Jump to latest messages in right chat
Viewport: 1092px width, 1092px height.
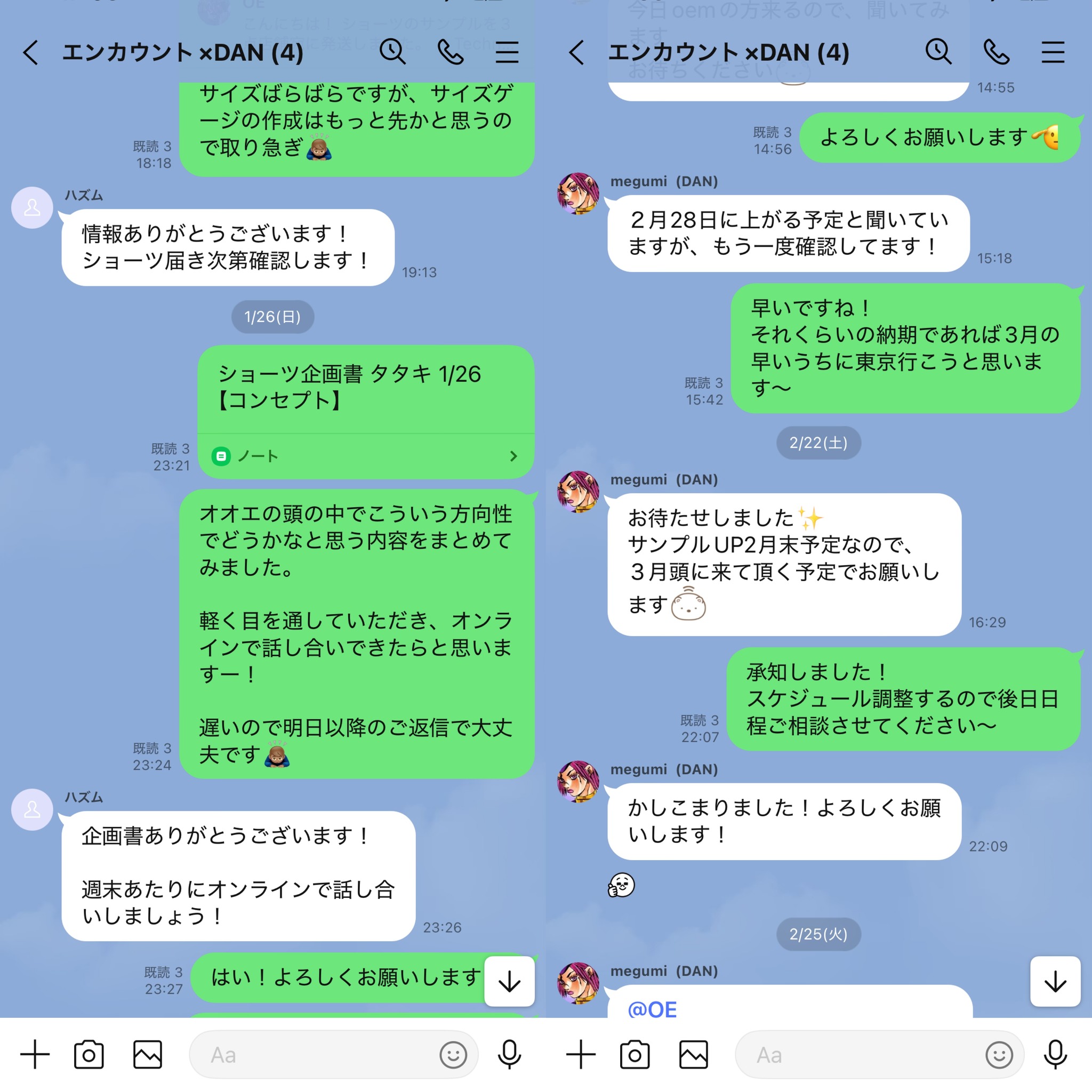tap(1056, 981)
